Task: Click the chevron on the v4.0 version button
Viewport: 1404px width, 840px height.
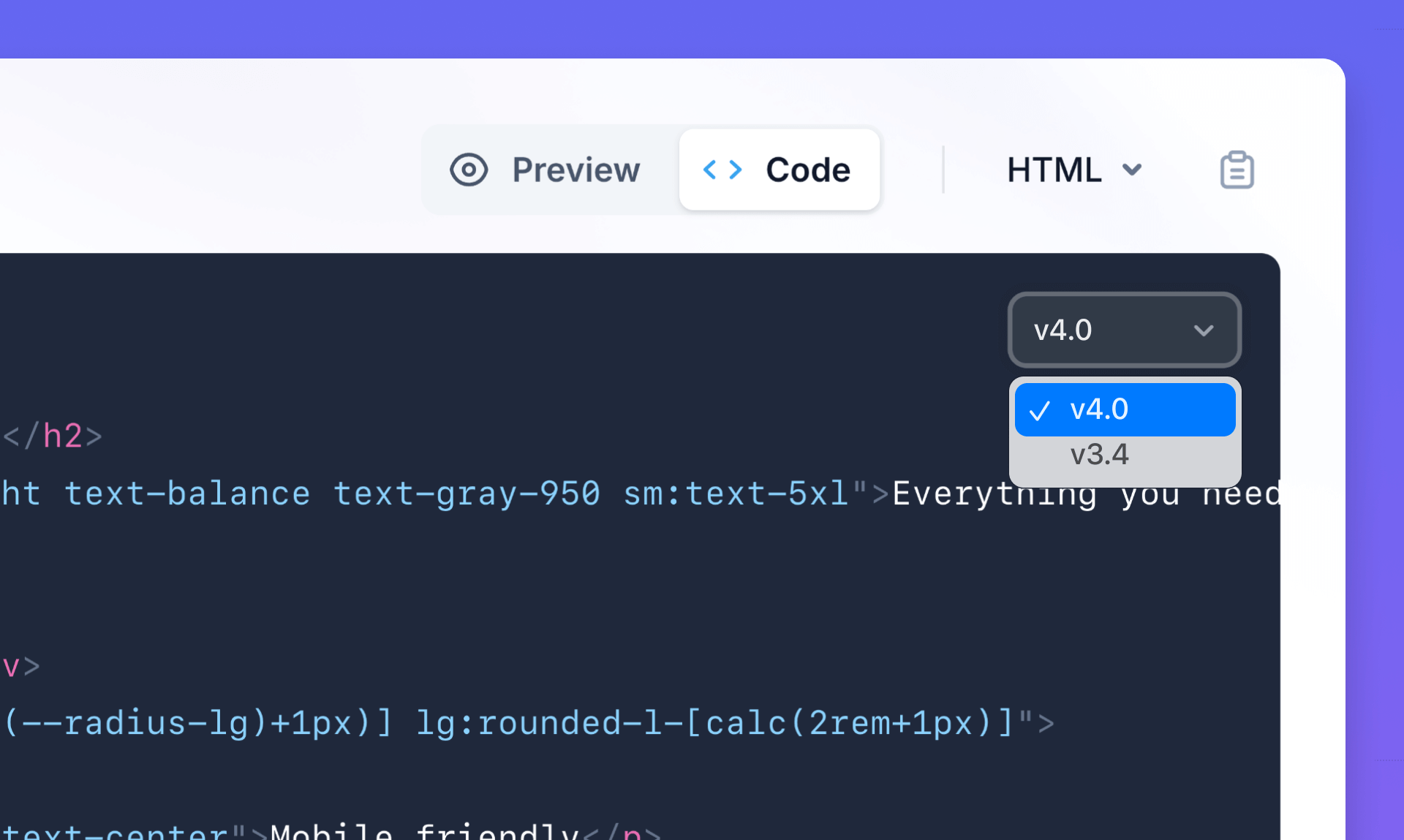Action: click(x=1204, y=330)
